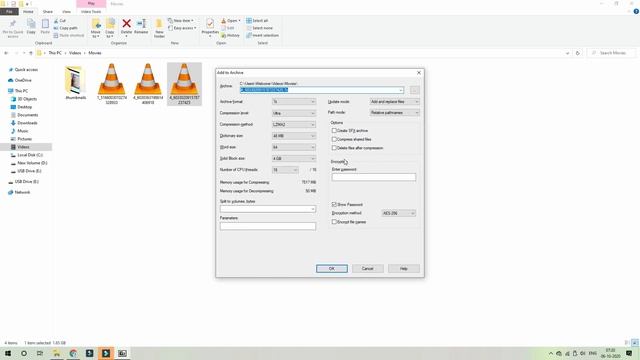
Task: Open the Compression method dropdown
Action: [294, 124]
